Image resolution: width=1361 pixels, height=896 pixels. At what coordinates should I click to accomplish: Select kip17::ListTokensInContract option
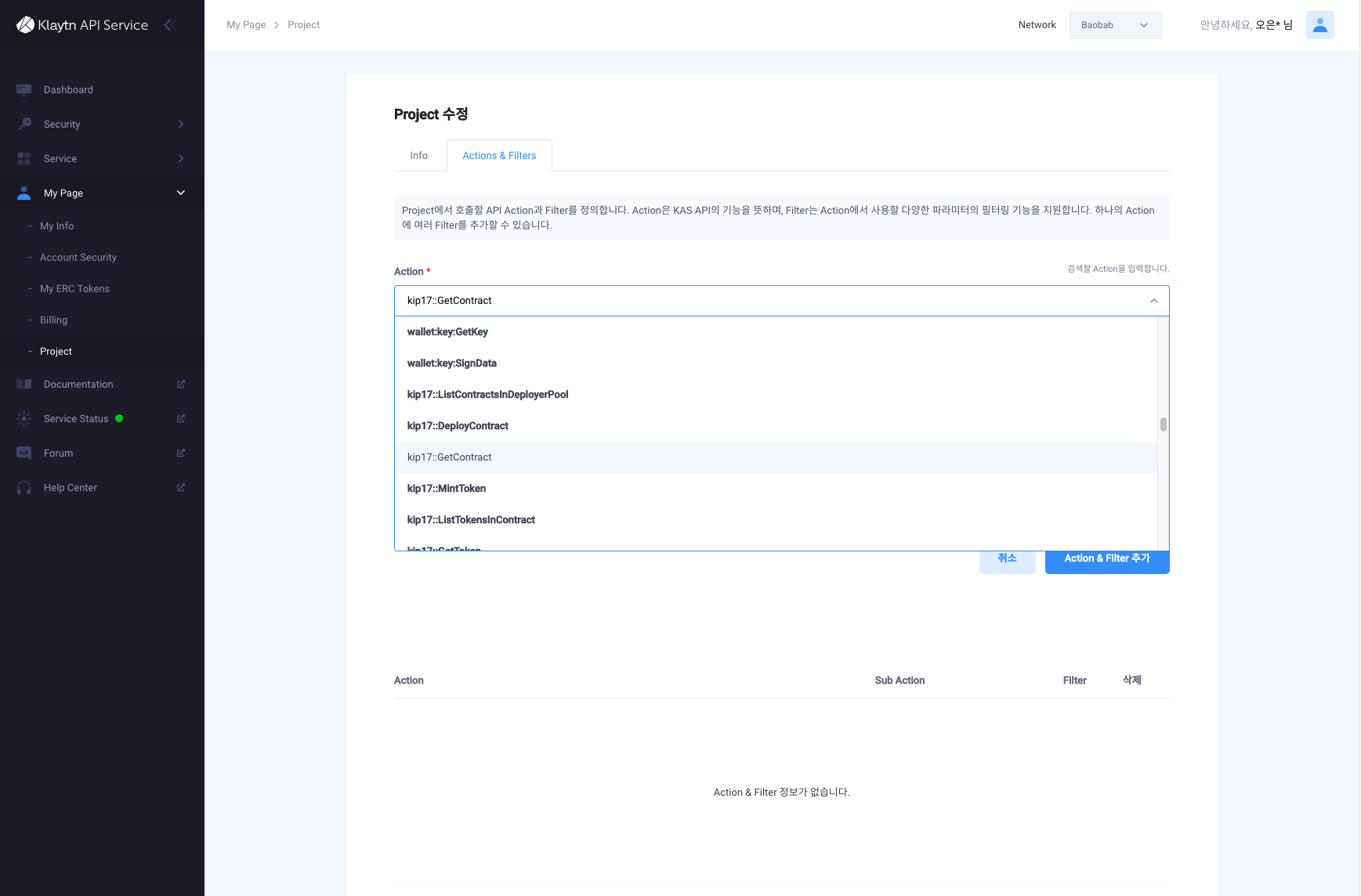point(776,520)
